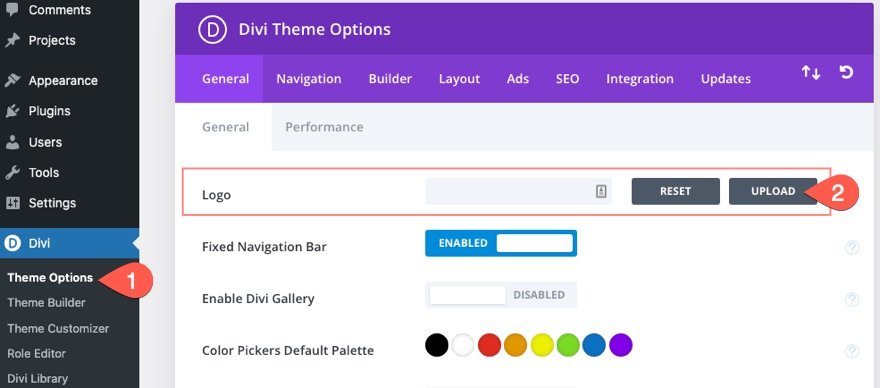Click the Settings sliders icon
This screenshot has width=880, height=388.
[x=12, y=203]
